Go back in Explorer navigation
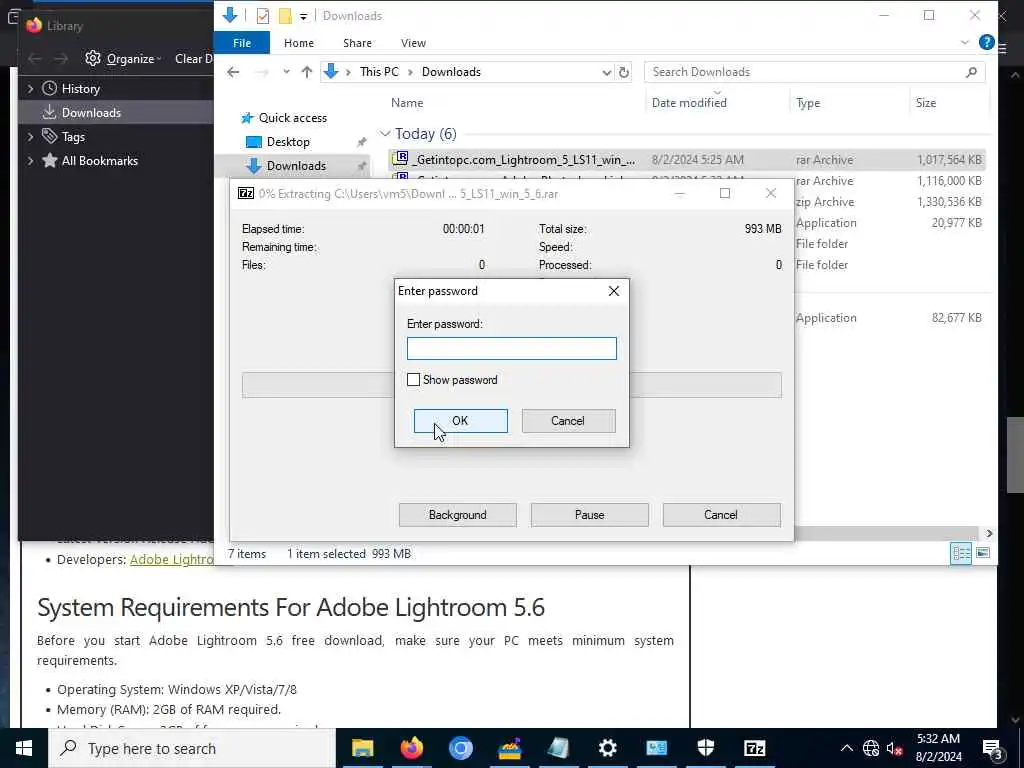Screen dimensions: 1024x768 click(233, 72)
